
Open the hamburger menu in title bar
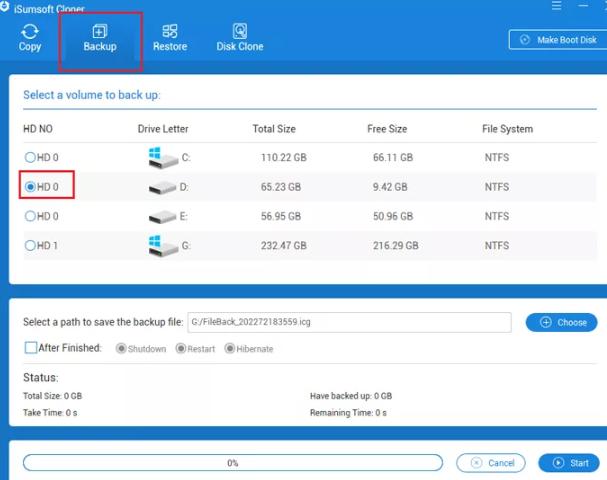556,6
